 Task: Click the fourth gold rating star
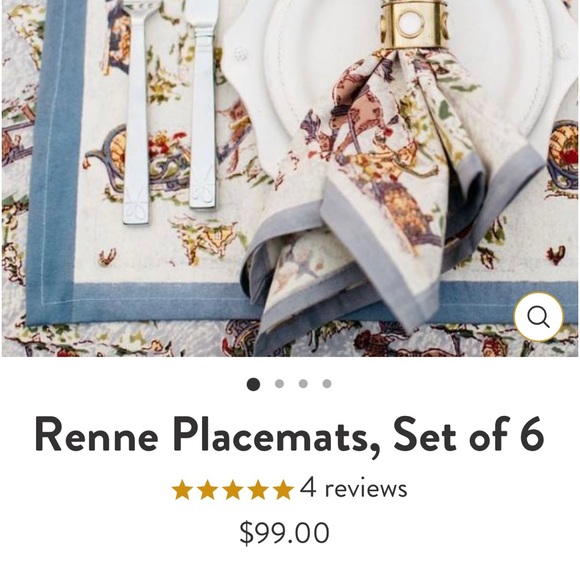coord(258,489)
